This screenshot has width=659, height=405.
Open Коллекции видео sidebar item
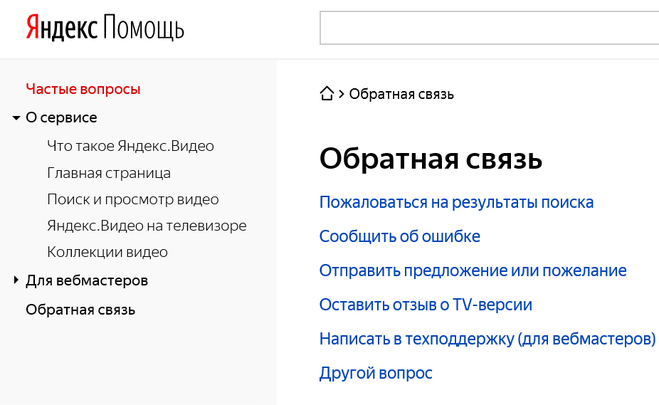pos(107,252)
